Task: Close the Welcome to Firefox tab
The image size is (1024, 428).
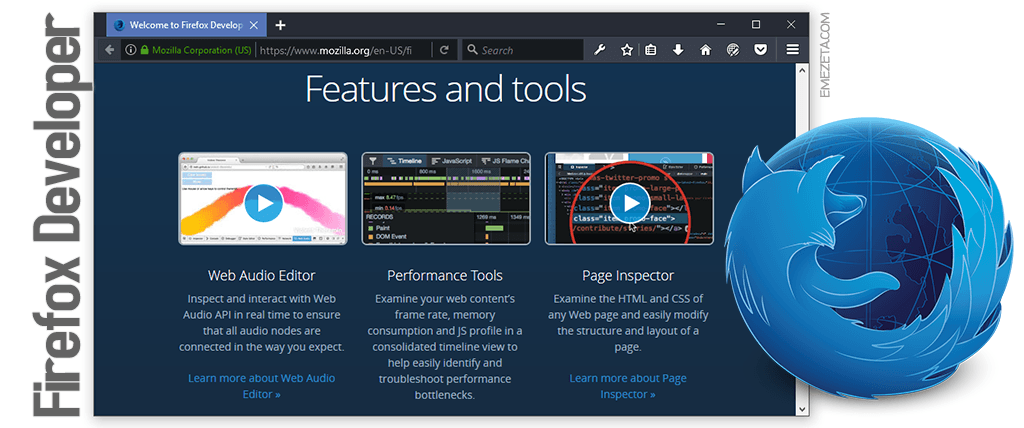Action: [x=255, y=25]
